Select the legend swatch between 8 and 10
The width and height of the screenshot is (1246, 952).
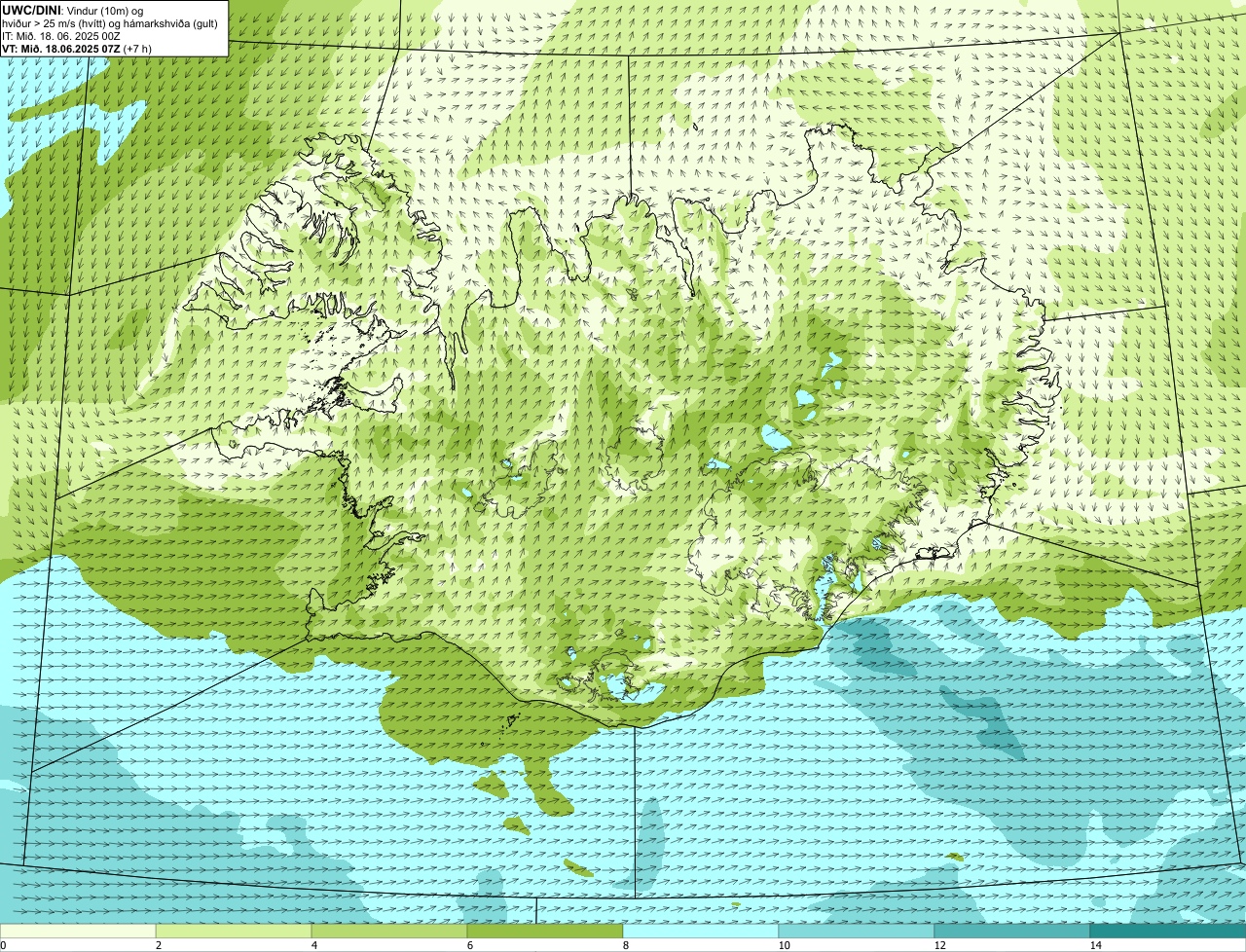[701, 931]
